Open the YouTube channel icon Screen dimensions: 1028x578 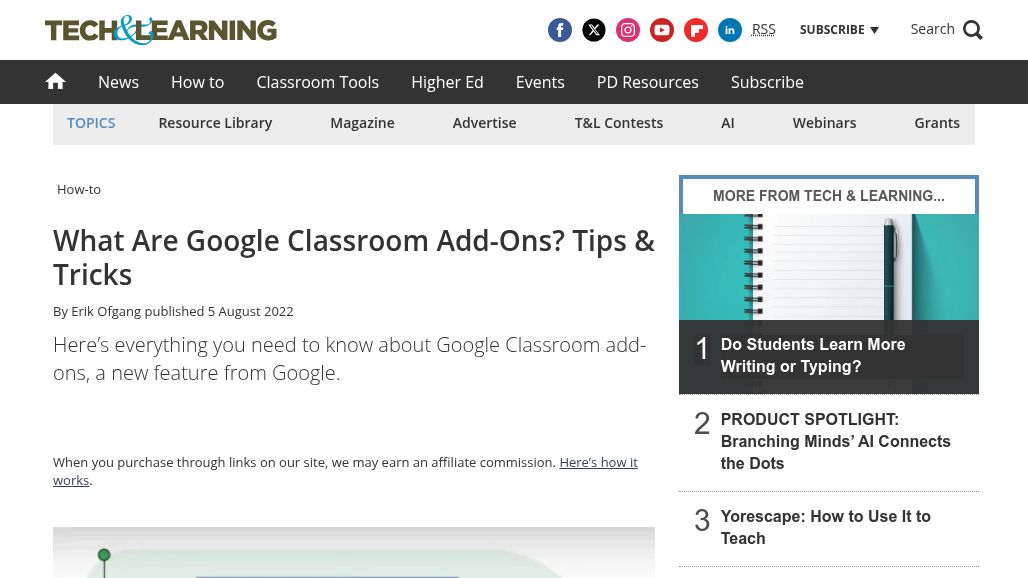pos(662,30)
